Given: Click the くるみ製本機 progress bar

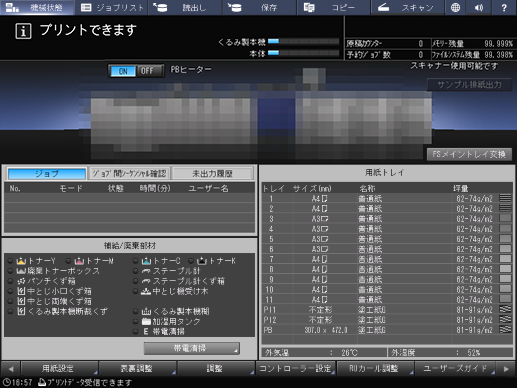Looking at the screenshot, I should (x=303, y=41).
